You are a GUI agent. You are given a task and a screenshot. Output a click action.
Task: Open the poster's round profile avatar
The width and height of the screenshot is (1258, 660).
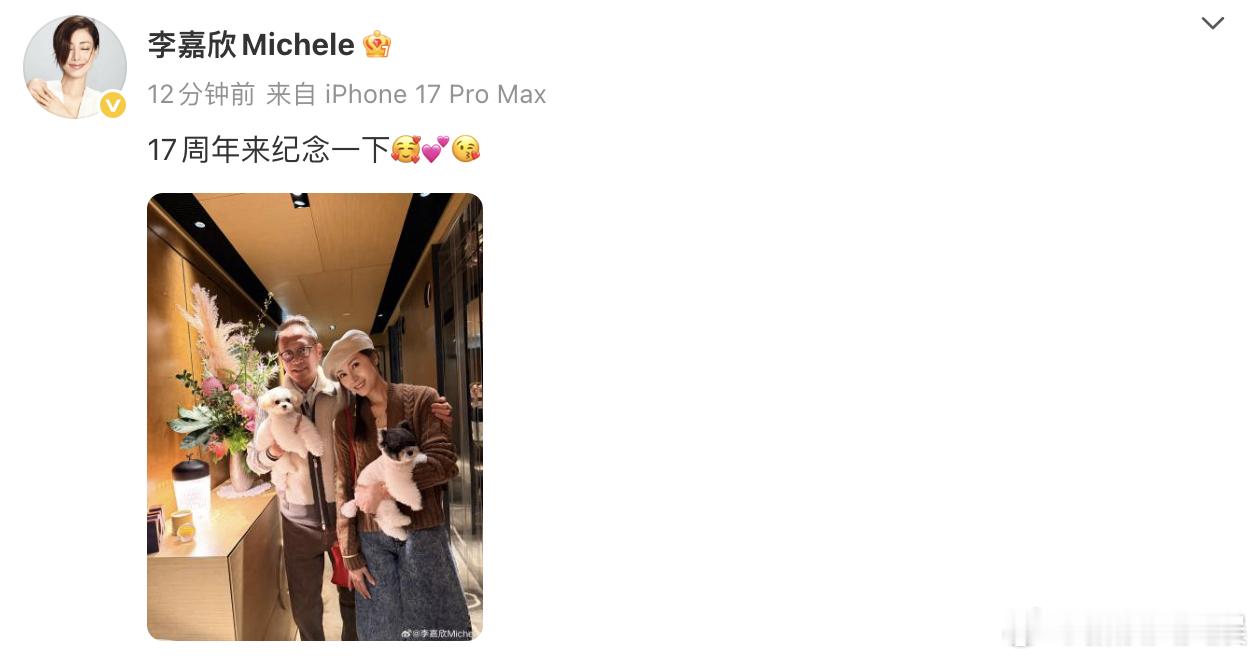point(75,67)
